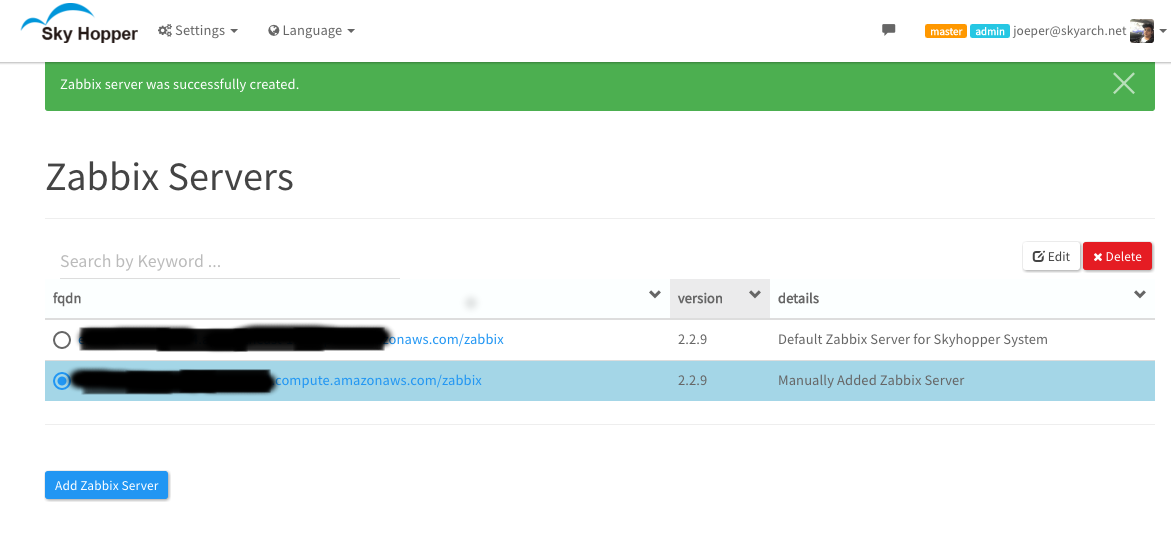The image size is (1171, 533).
Task: Click the 'fqdn' column header label
Action: [x=67, y=299]
